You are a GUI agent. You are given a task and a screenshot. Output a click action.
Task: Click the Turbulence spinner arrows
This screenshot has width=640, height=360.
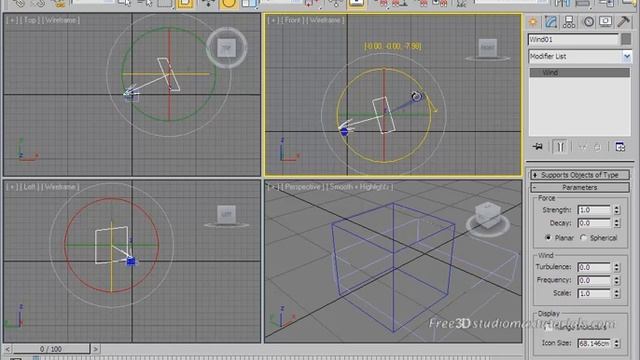pos(617,267)
